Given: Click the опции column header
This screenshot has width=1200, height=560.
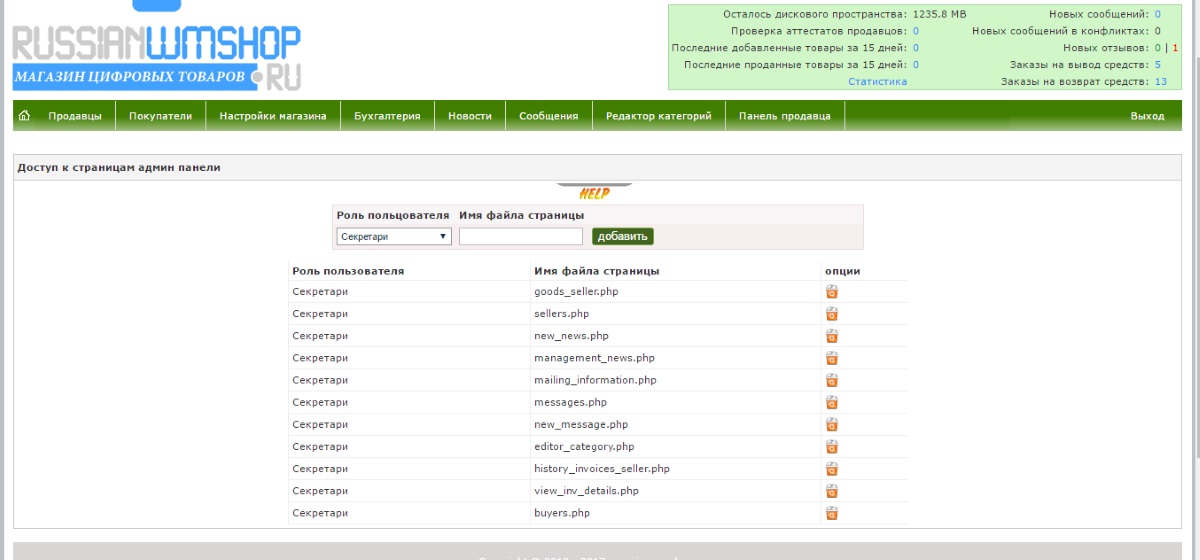Looking at the screenshot, I should [x=842, y=271].
